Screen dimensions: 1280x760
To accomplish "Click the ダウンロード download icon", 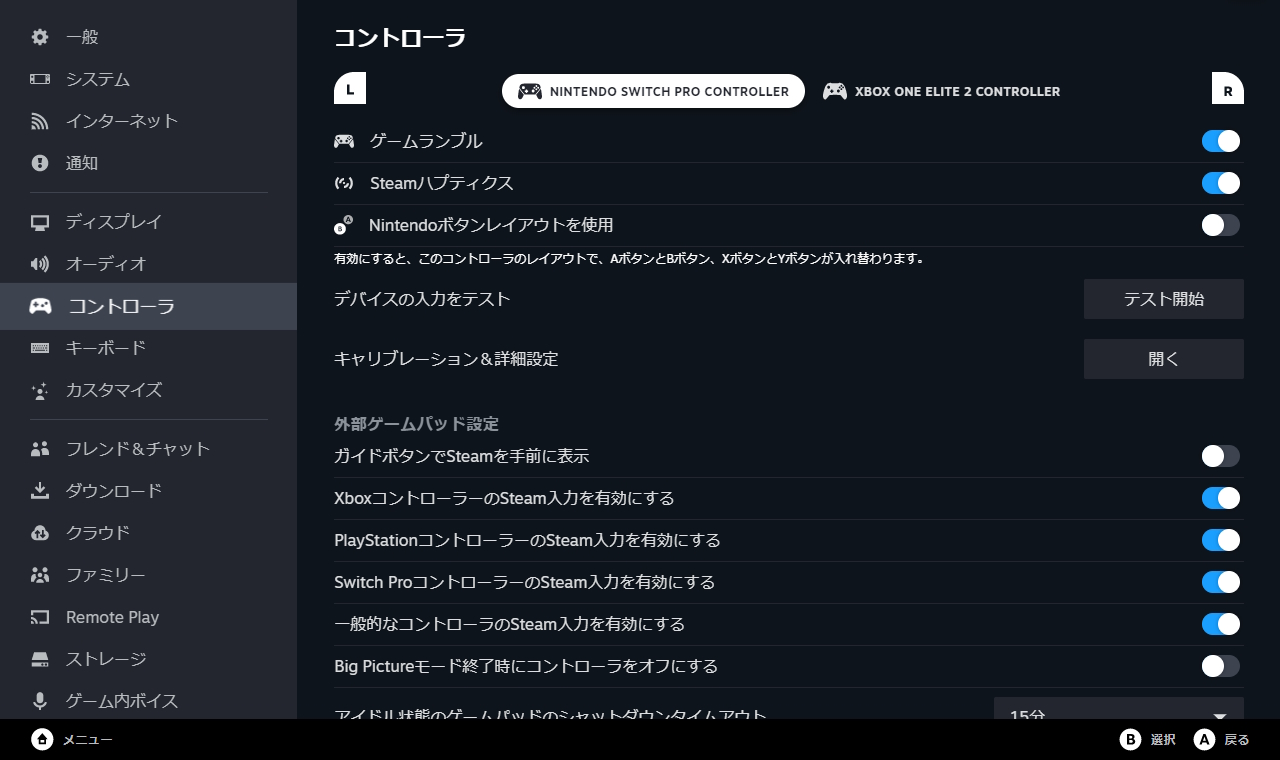I will (x=40, y=491).
